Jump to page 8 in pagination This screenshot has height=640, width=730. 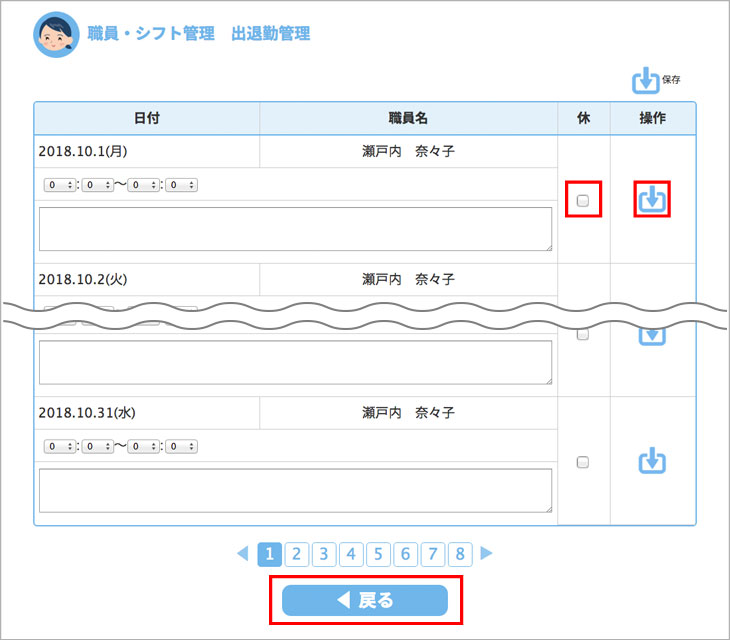460,553
